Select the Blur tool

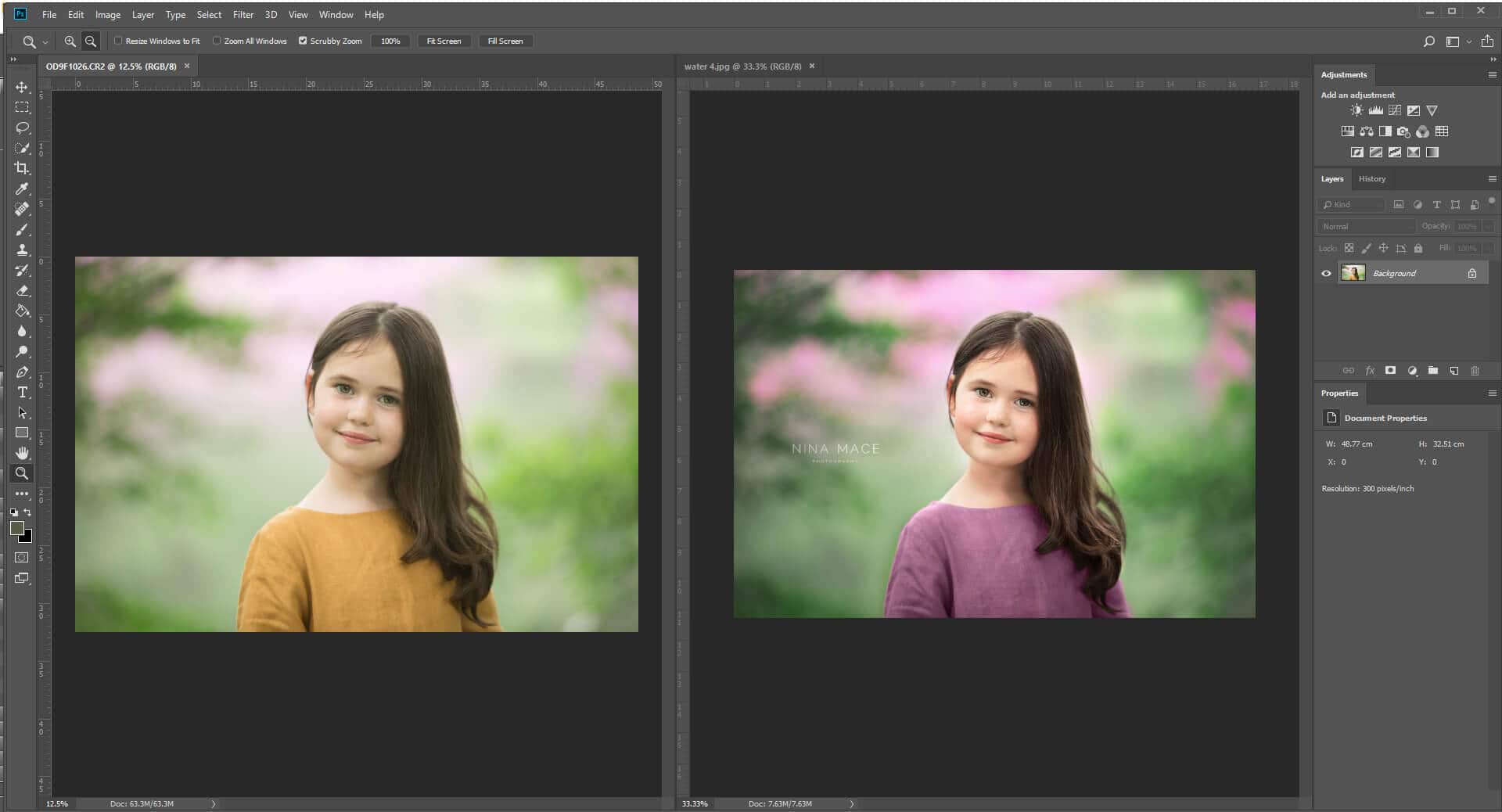click(22, 331)
